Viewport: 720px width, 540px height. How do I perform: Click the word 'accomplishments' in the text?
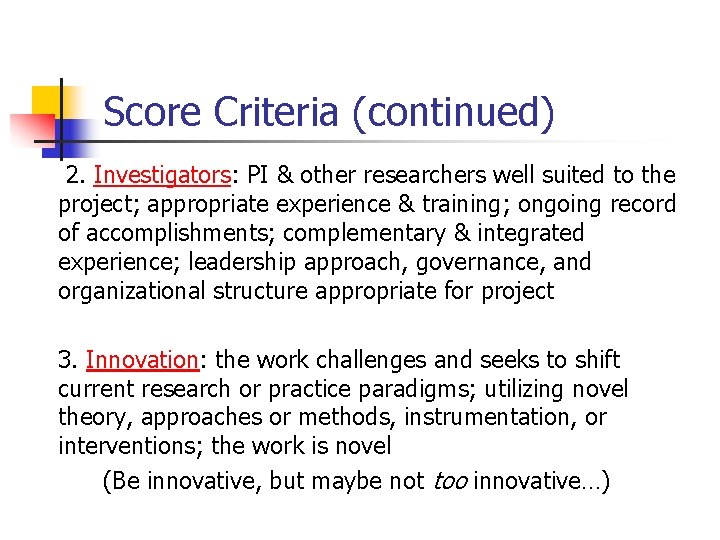178,233
